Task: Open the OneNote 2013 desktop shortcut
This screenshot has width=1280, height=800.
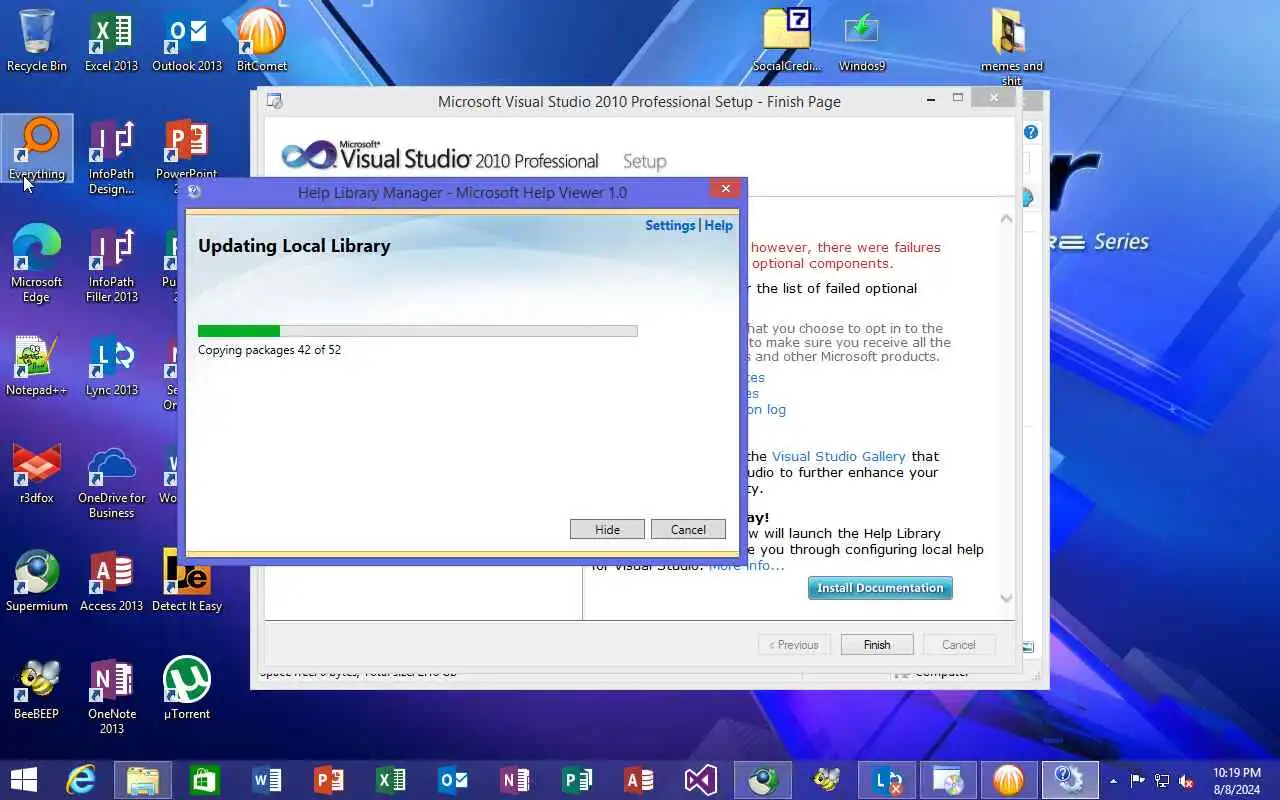Action: pos(111,696)
